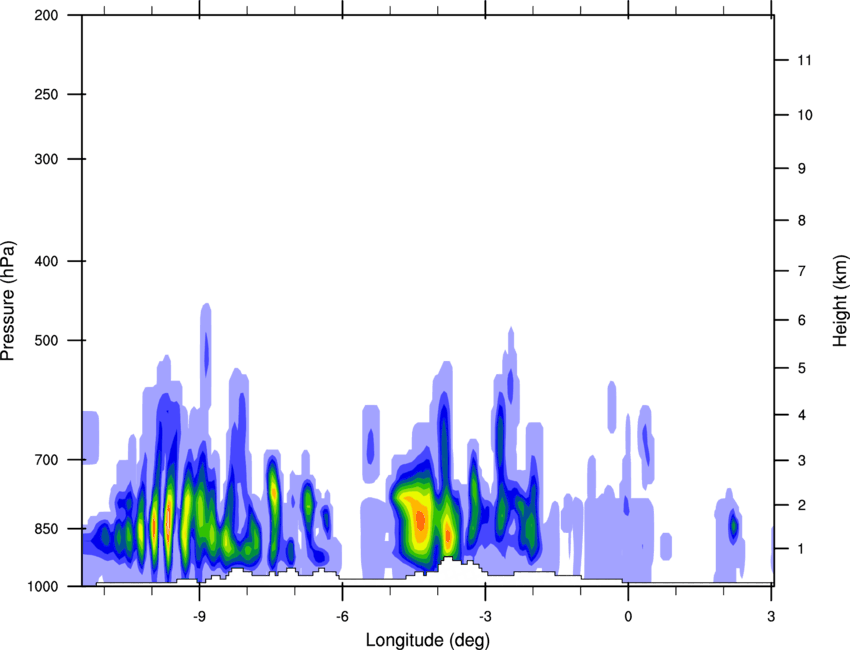Click the 'Height (km)' axis title
Image resolution: width=850 pixels, height=650 pixels.
[840, 301]
